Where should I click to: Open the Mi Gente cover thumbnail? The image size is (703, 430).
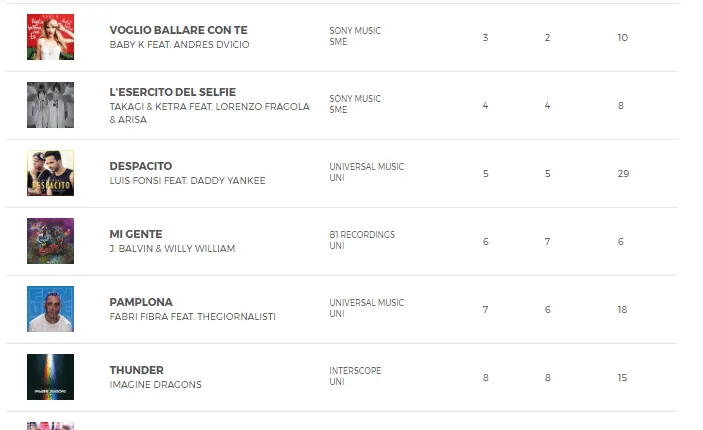coord(50,241)
